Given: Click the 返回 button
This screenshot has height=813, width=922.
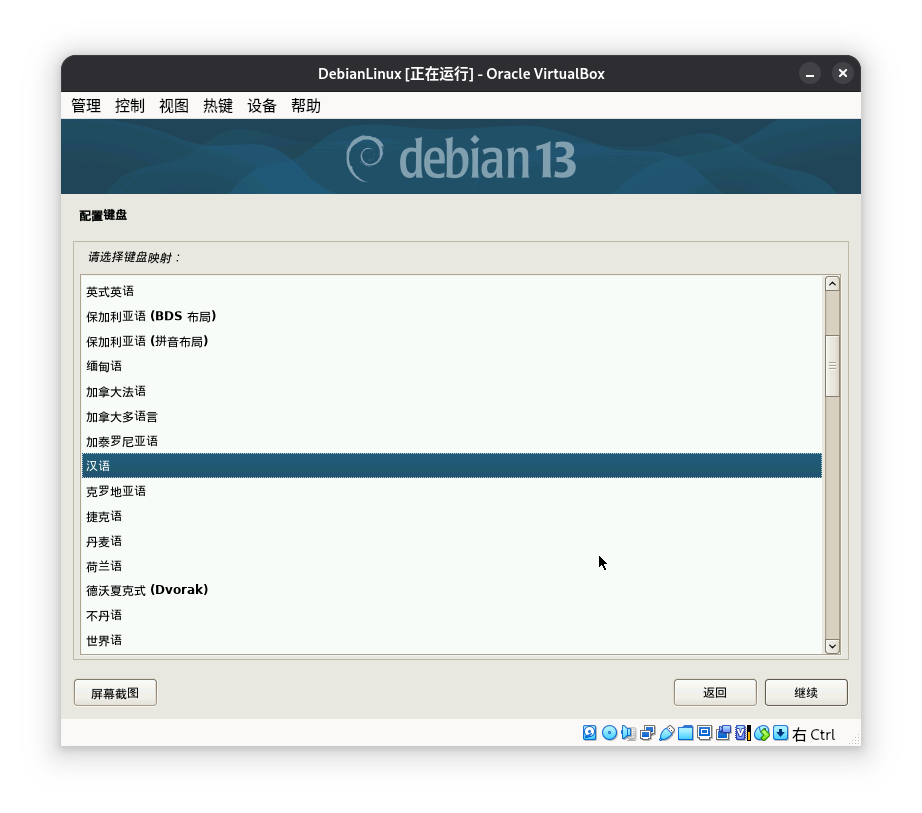Looking at the screenshot, I should pos(715,692).
